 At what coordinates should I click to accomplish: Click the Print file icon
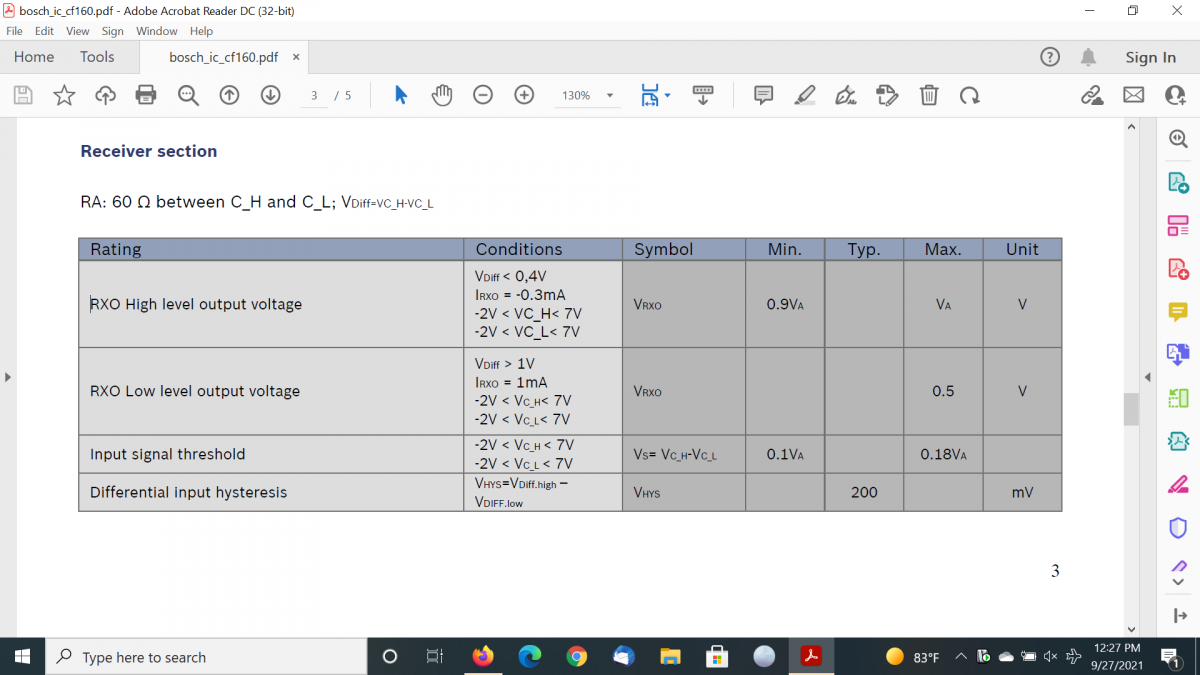tap(146, 95)
